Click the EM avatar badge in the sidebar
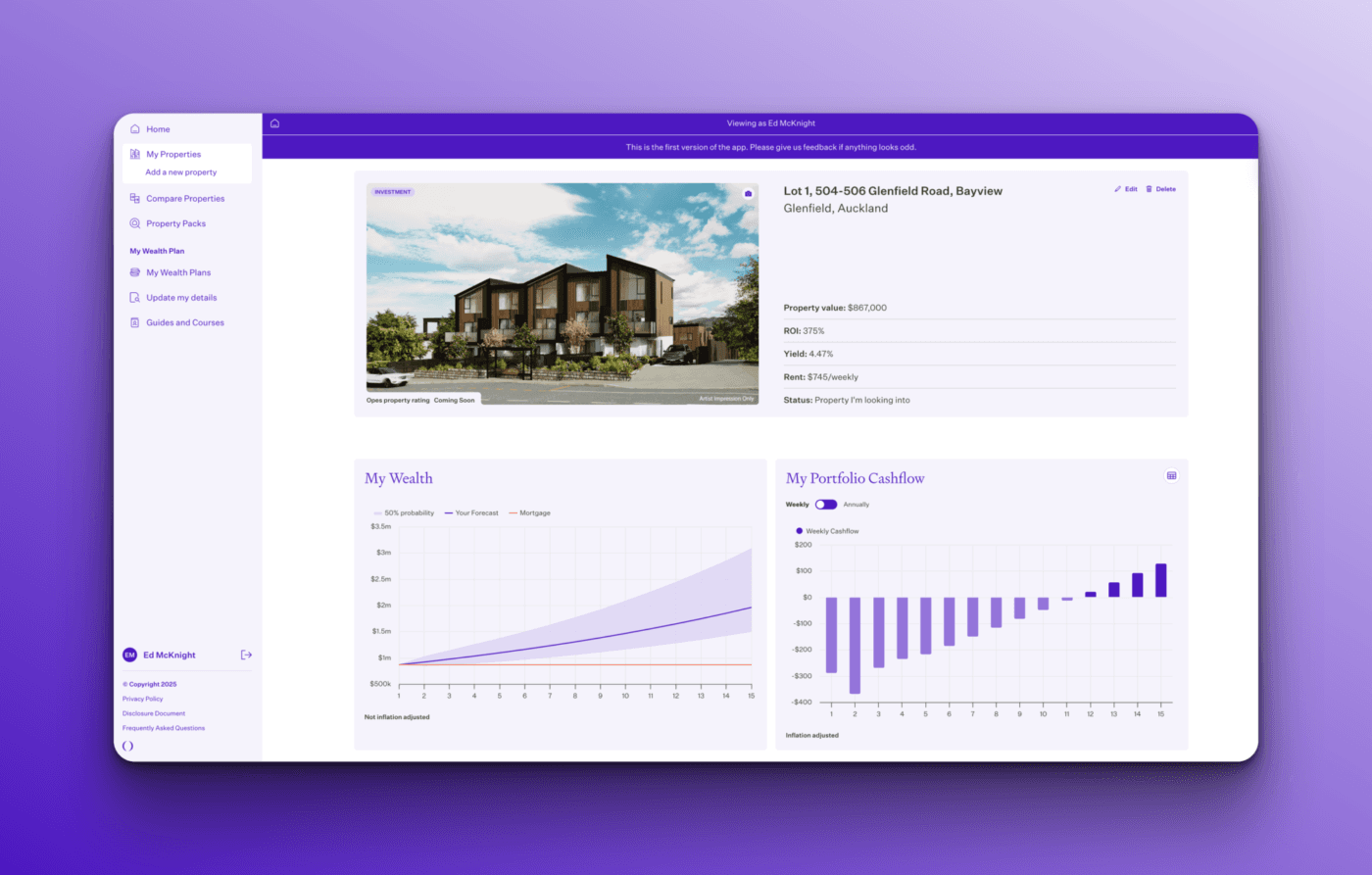1372x875 pixels. click(x=129, y=655)
